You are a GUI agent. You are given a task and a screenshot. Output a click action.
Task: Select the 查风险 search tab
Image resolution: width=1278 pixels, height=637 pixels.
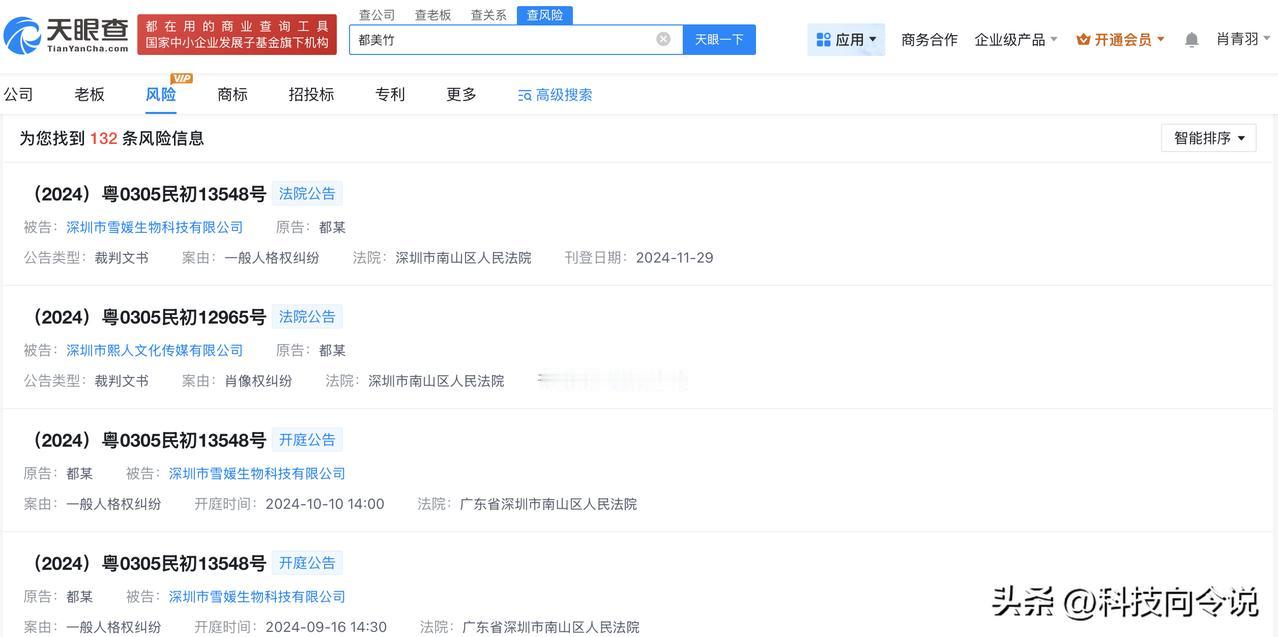(x=545, y=15)
